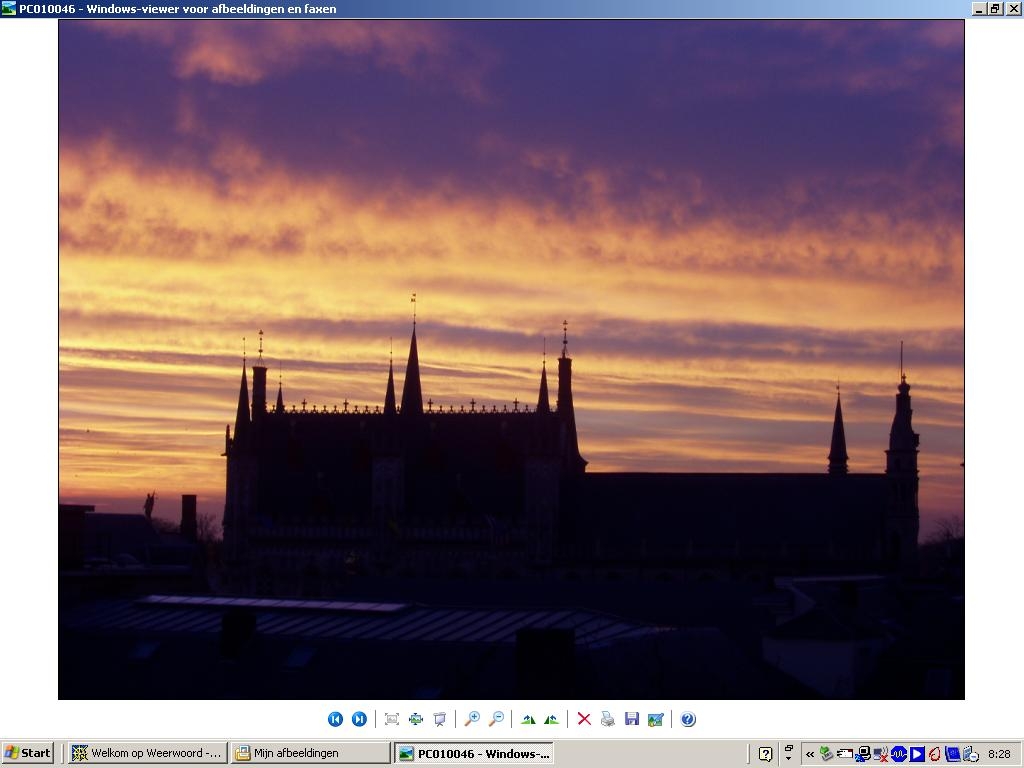Zoom in with the plus magnifier
The image size is (1024, 768).
472,719
